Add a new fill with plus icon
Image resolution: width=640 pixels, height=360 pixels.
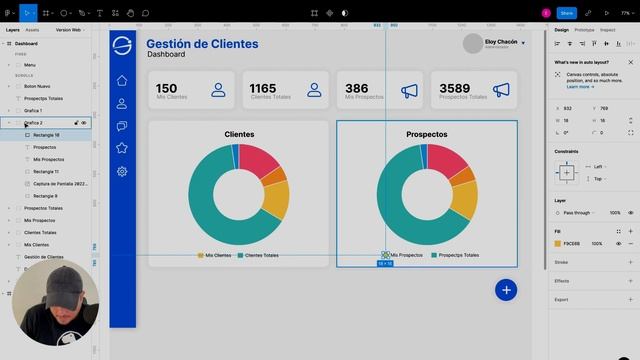click(x=631, y=231)
